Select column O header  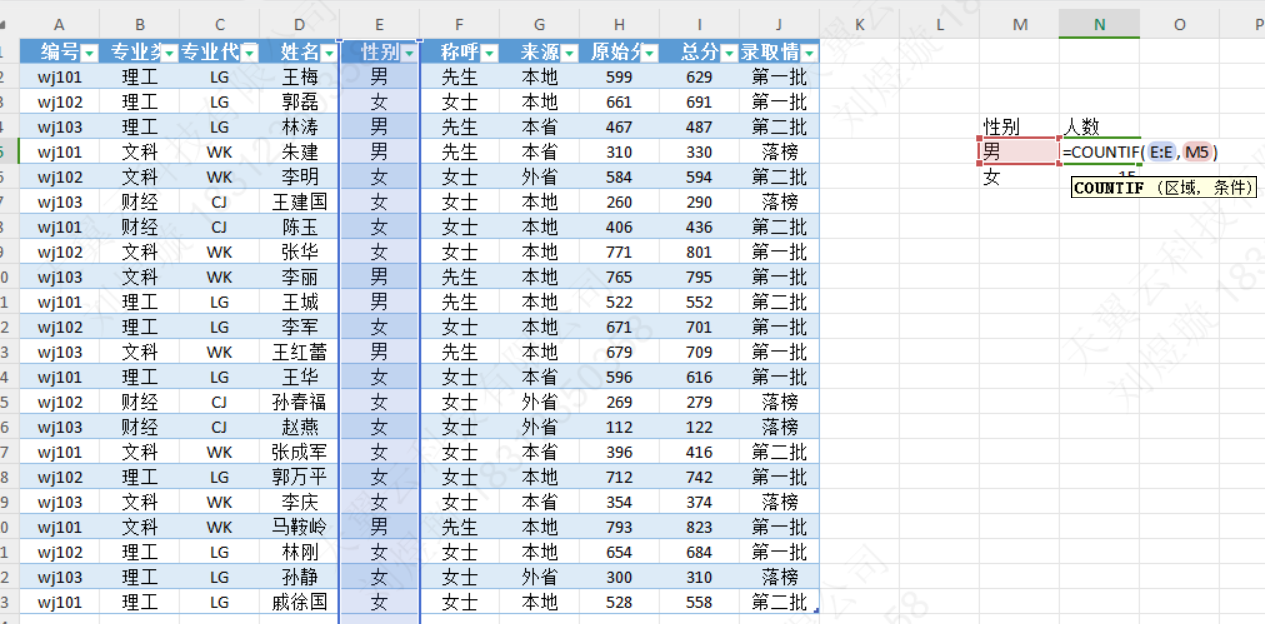tap(1179, 24)
